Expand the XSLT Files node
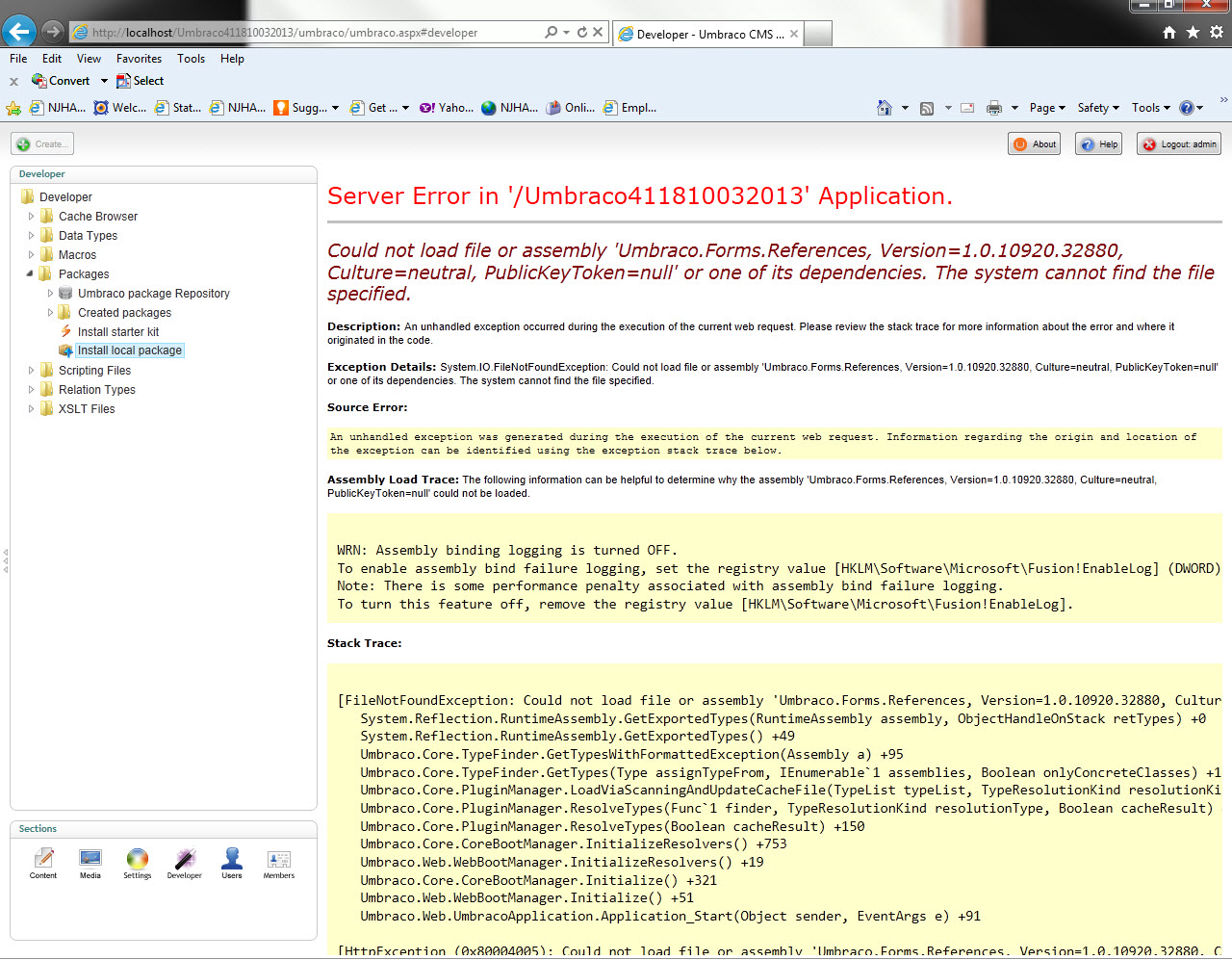This screenshot has height=960, width=1232. click(x=31, y=409)
